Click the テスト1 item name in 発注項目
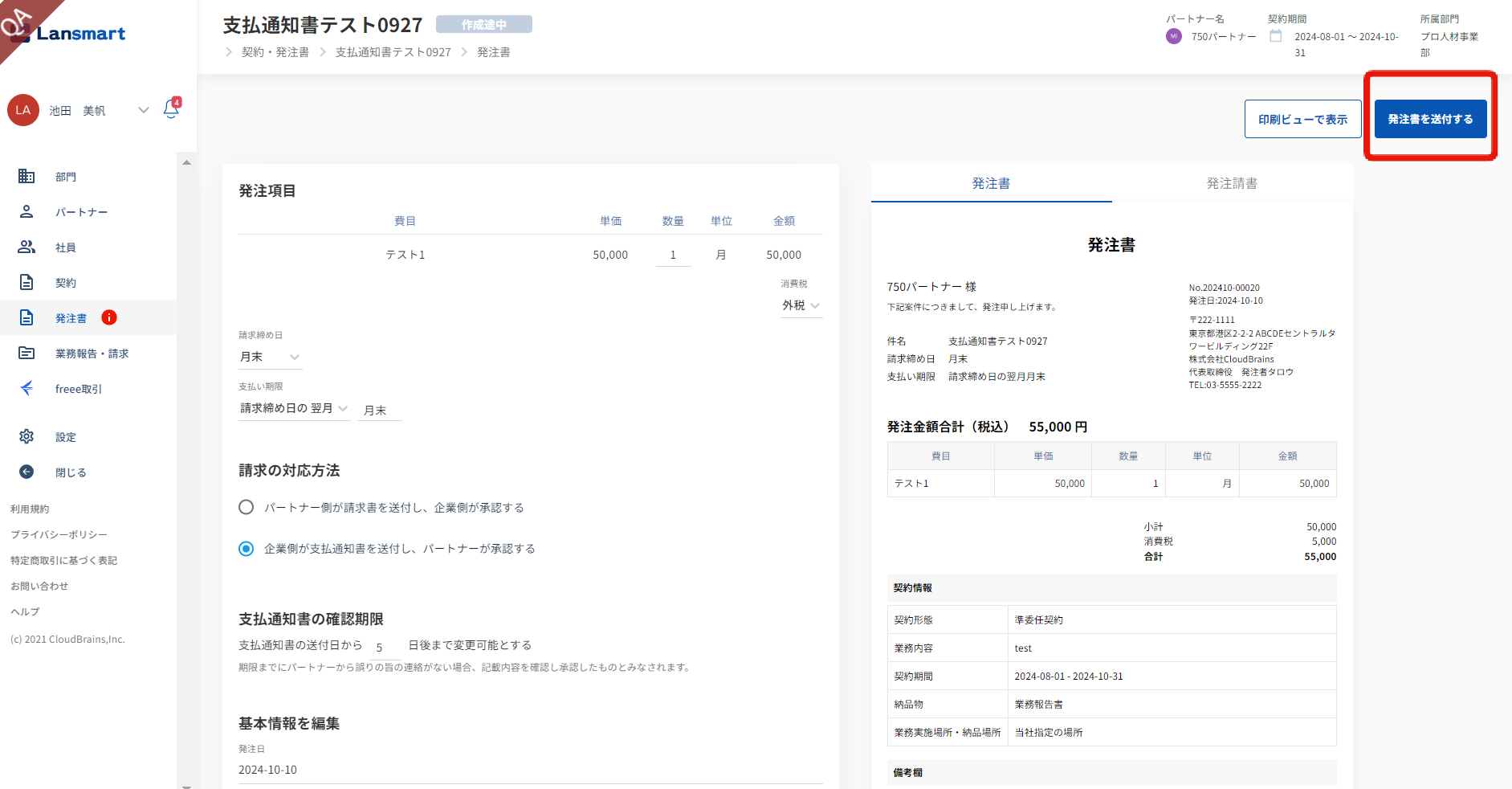Viewport: 1512px width, 789px height. coord(406,255)
